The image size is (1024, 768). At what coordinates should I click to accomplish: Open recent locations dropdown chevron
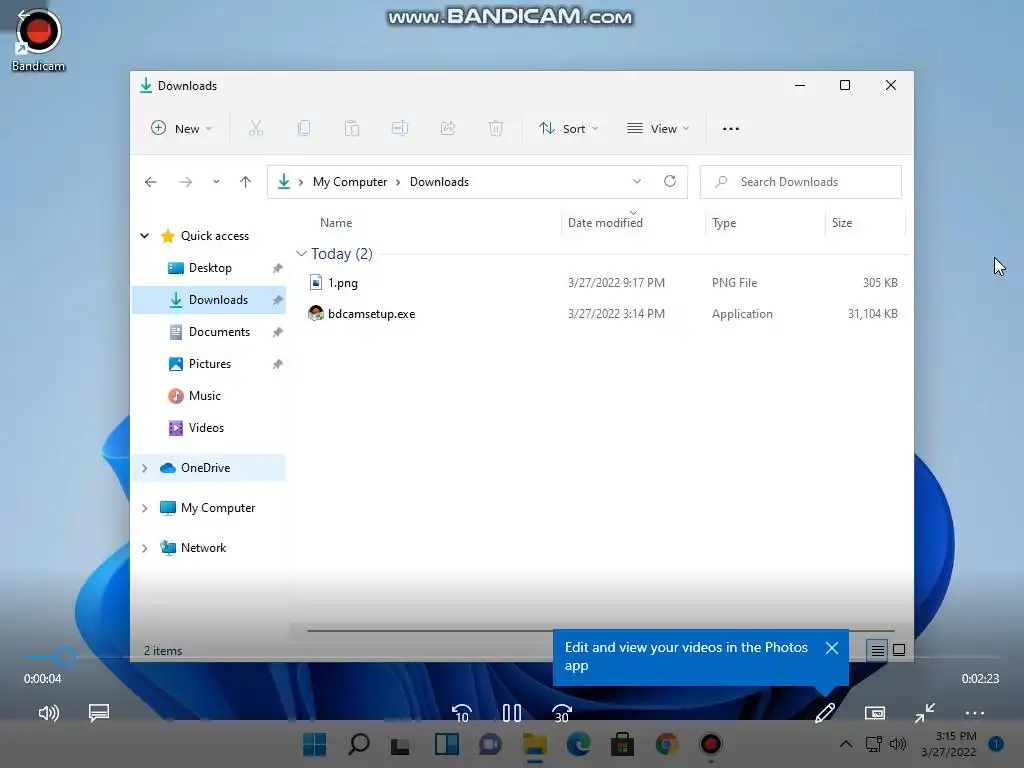[x=216, y=182]
